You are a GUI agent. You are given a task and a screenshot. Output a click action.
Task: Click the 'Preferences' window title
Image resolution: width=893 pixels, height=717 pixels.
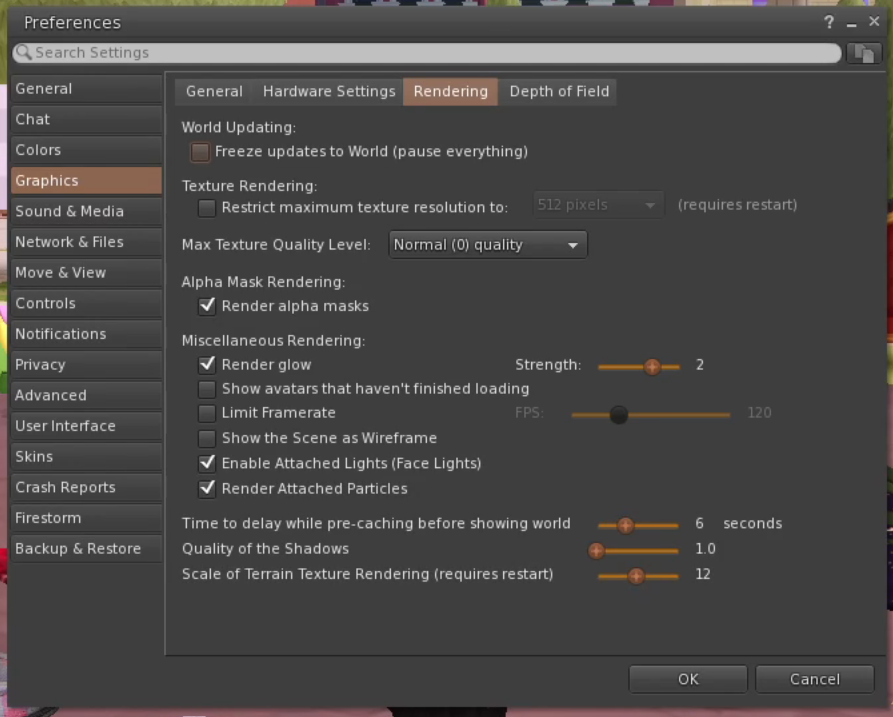click(x=72, y=23)
